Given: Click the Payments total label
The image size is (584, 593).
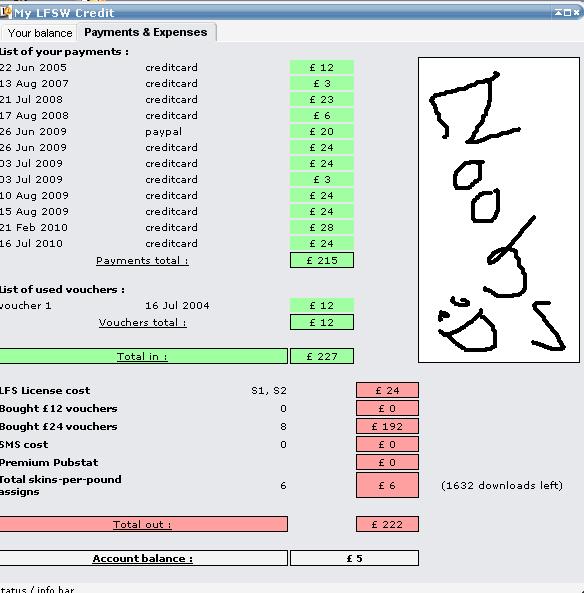Looking at the screenshot, I should coord(142,261).
